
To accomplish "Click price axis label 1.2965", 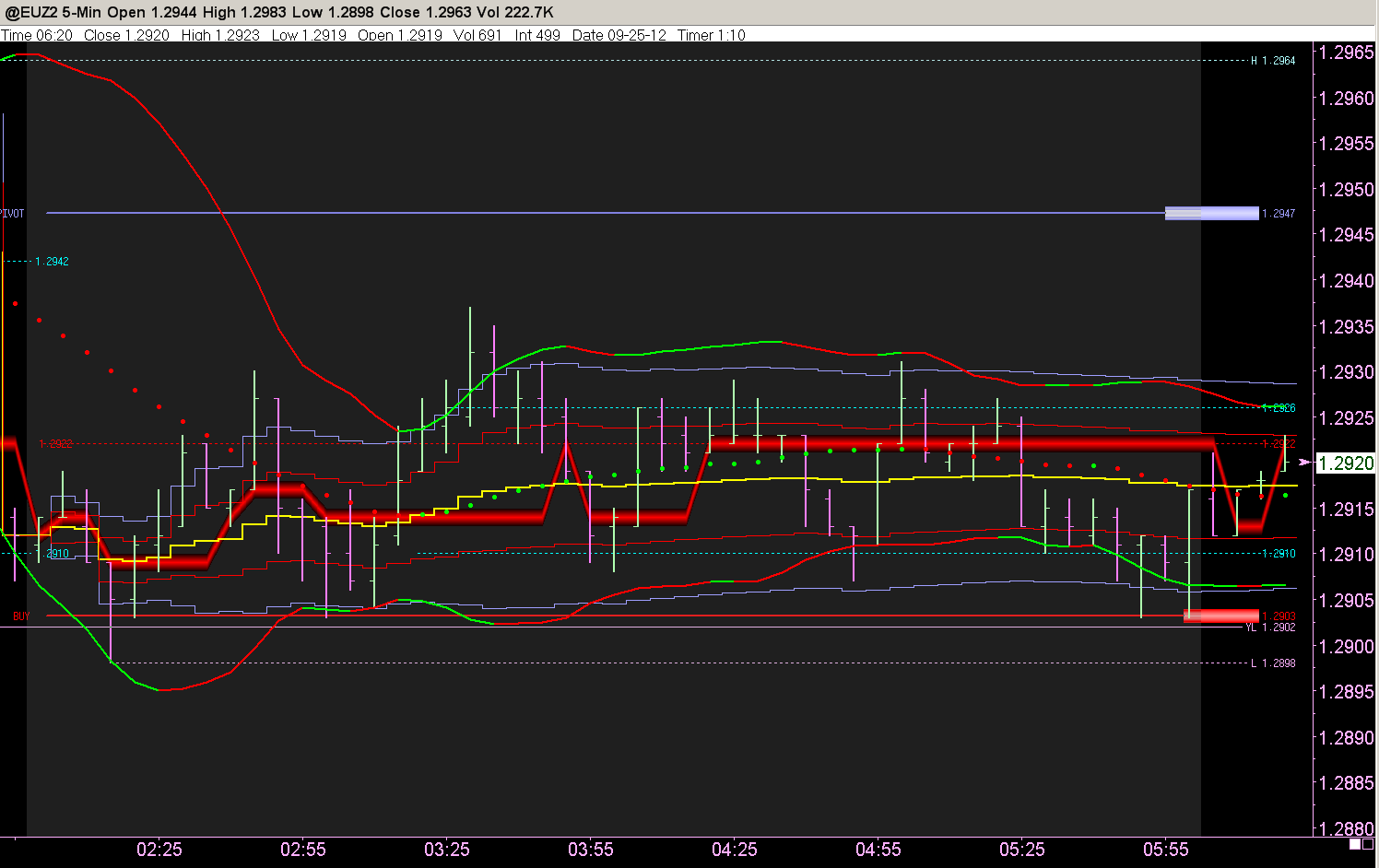I will 1347,52.
